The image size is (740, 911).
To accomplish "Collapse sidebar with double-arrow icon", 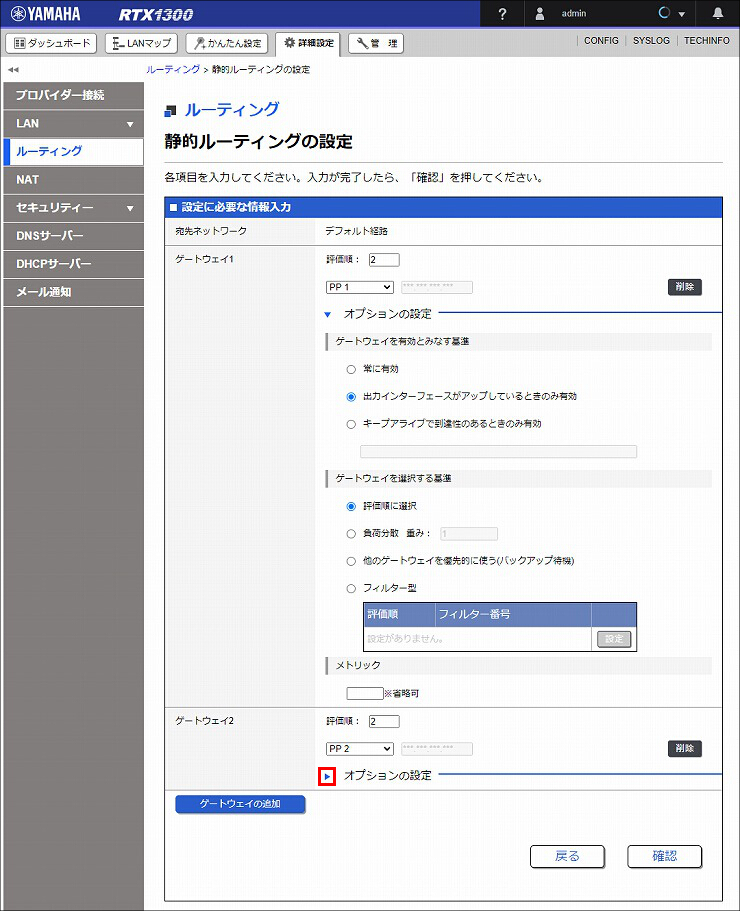I will (13, 70).
